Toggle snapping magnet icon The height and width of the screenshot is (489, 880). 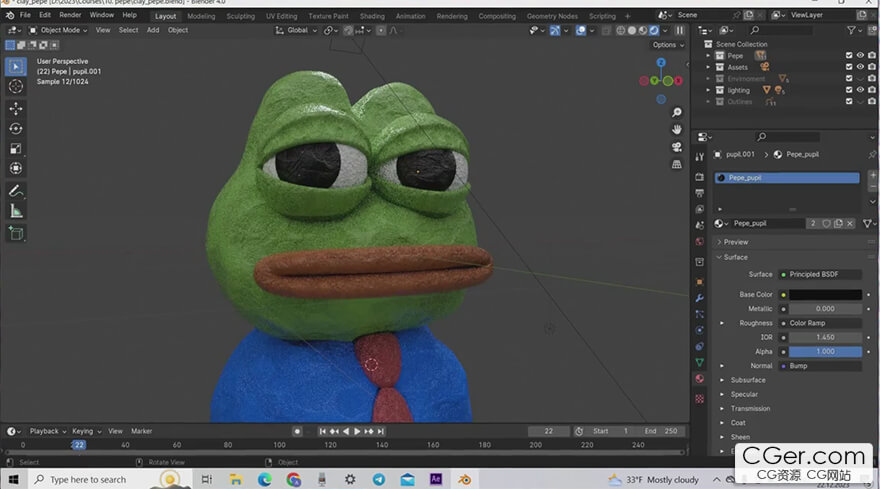click(348, 30)
